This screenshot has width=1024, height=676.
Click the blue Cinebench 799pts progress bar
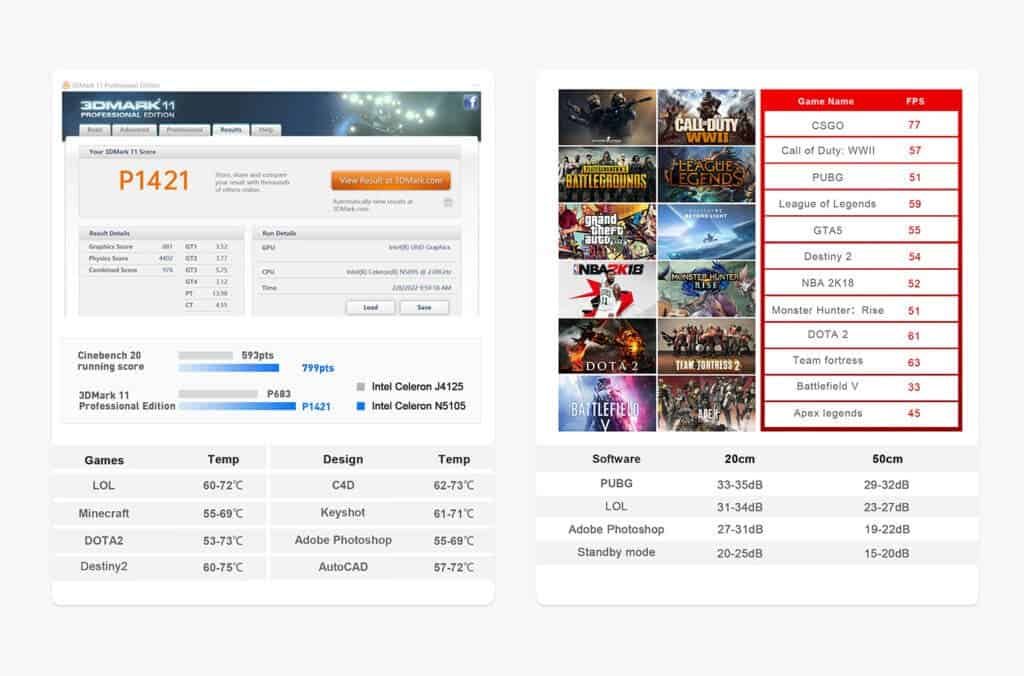tap(229, 368)
